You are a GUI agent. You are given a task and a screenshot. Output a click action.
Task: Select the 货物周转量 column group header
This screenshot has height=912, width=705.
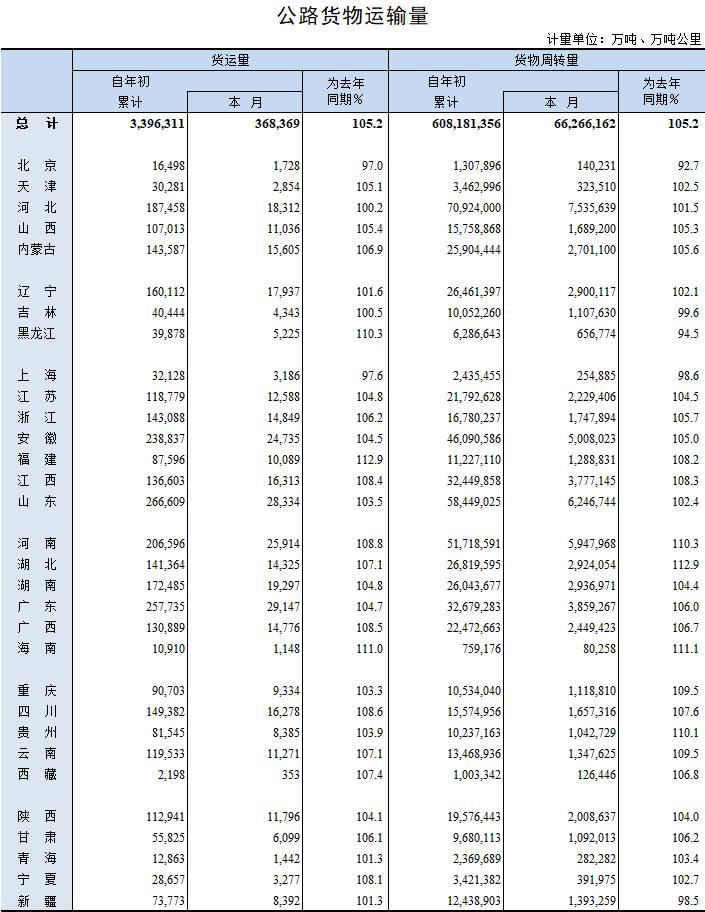pyautogui.click(x=546, y=60)
